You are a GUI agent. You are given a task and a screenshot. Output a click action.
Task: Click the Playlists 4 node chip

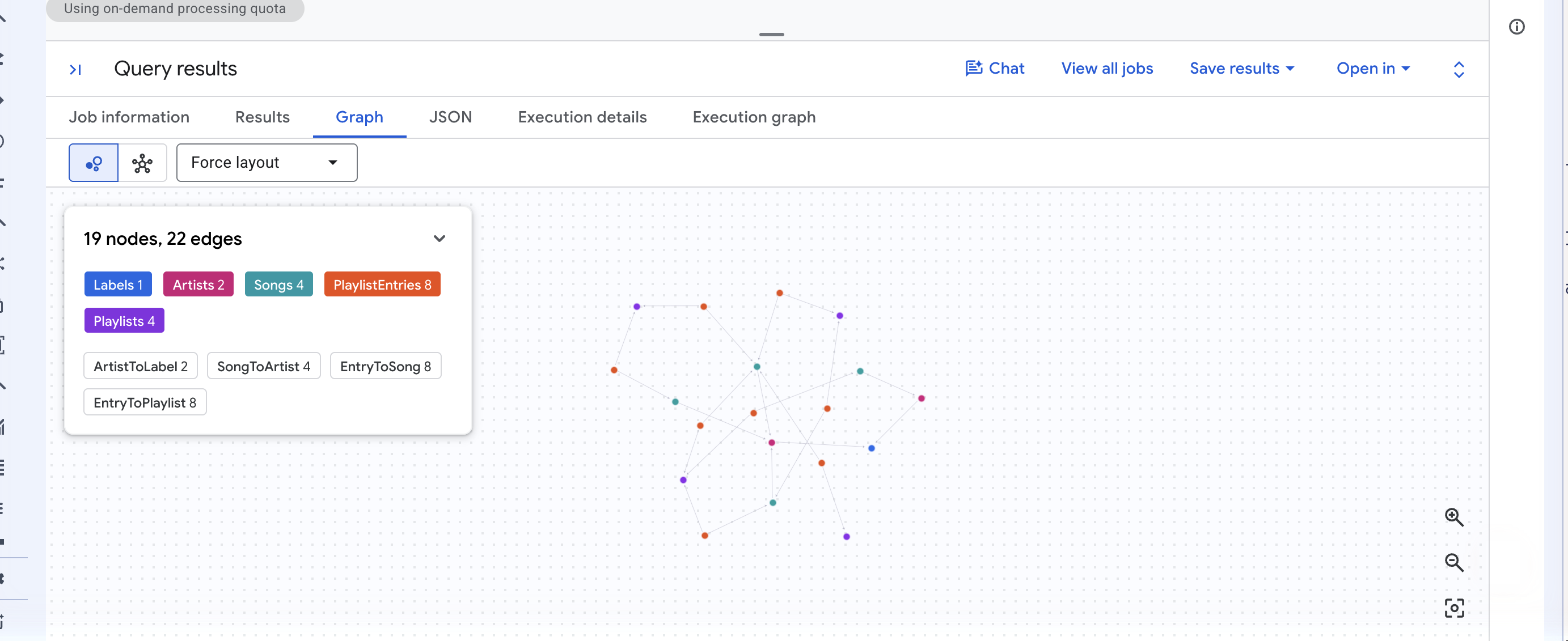click(124, 321)
